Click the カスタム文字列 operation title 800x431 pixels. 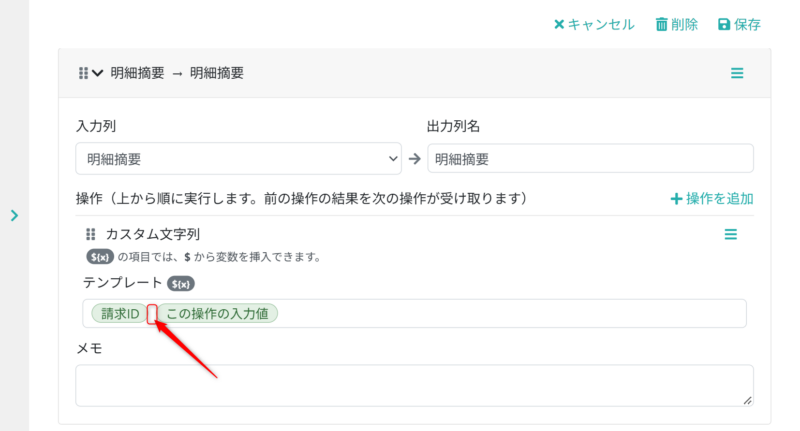coord(153,234)
